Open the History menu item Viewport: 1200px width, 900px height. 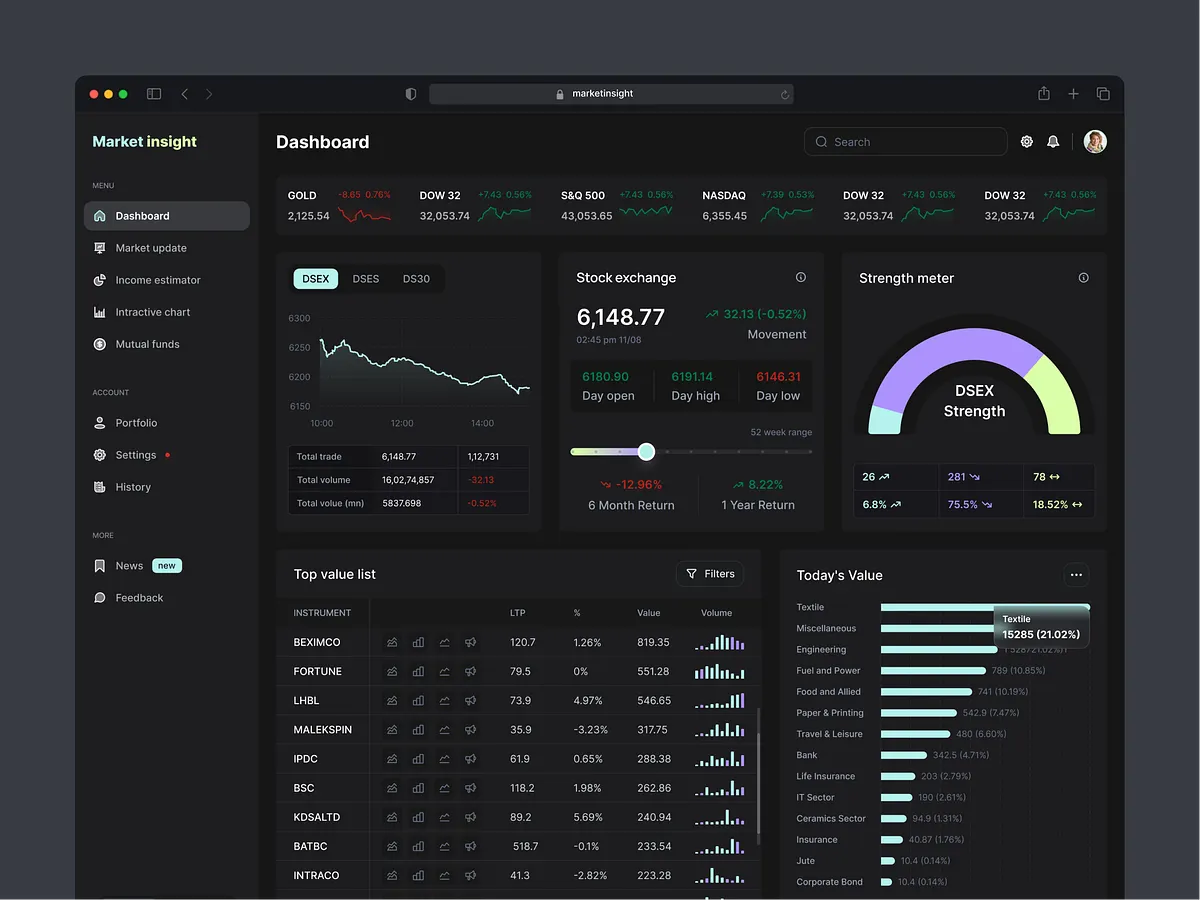(x=131, y=487)
